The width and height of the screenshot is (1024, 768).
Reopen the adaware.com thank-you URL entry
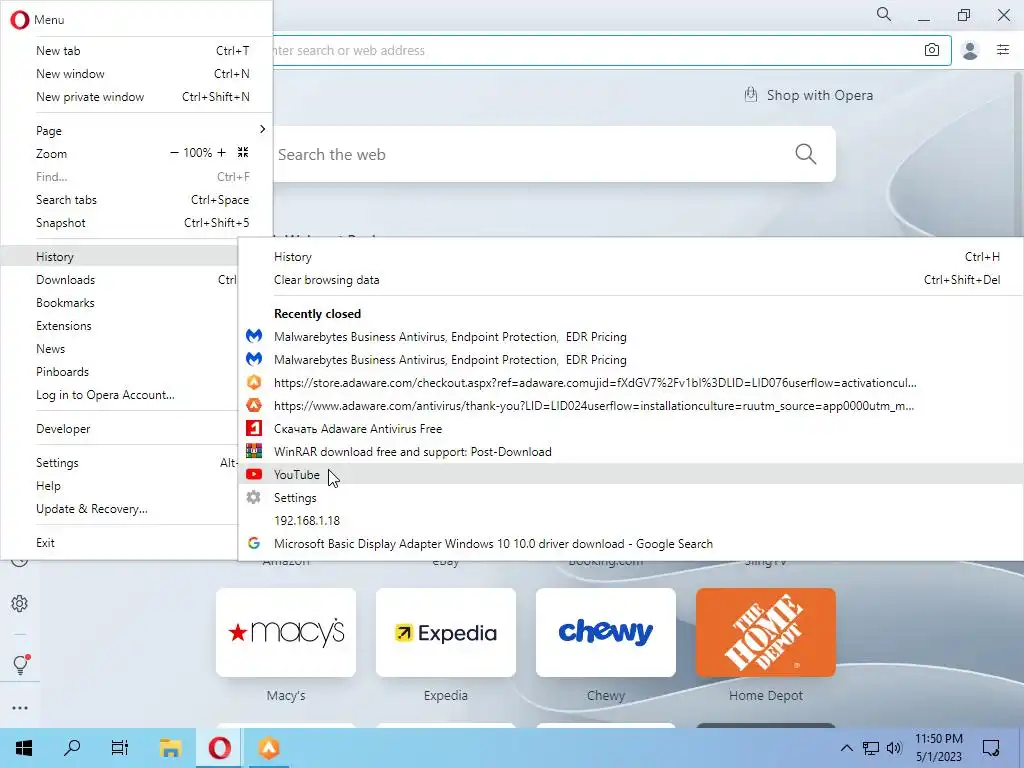click(631, 406)
